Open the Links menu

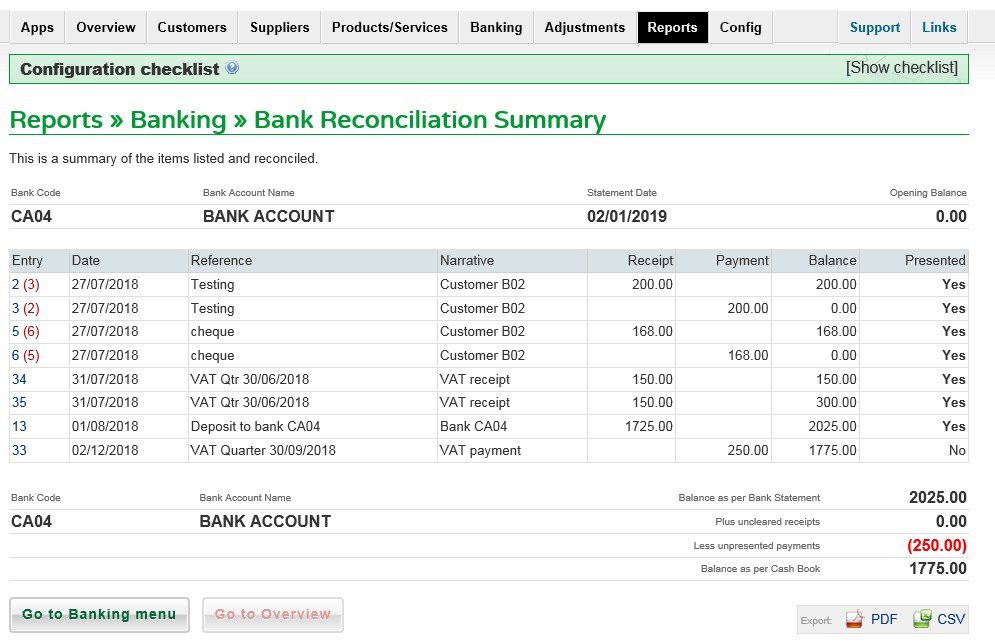(x=938, y=27)
